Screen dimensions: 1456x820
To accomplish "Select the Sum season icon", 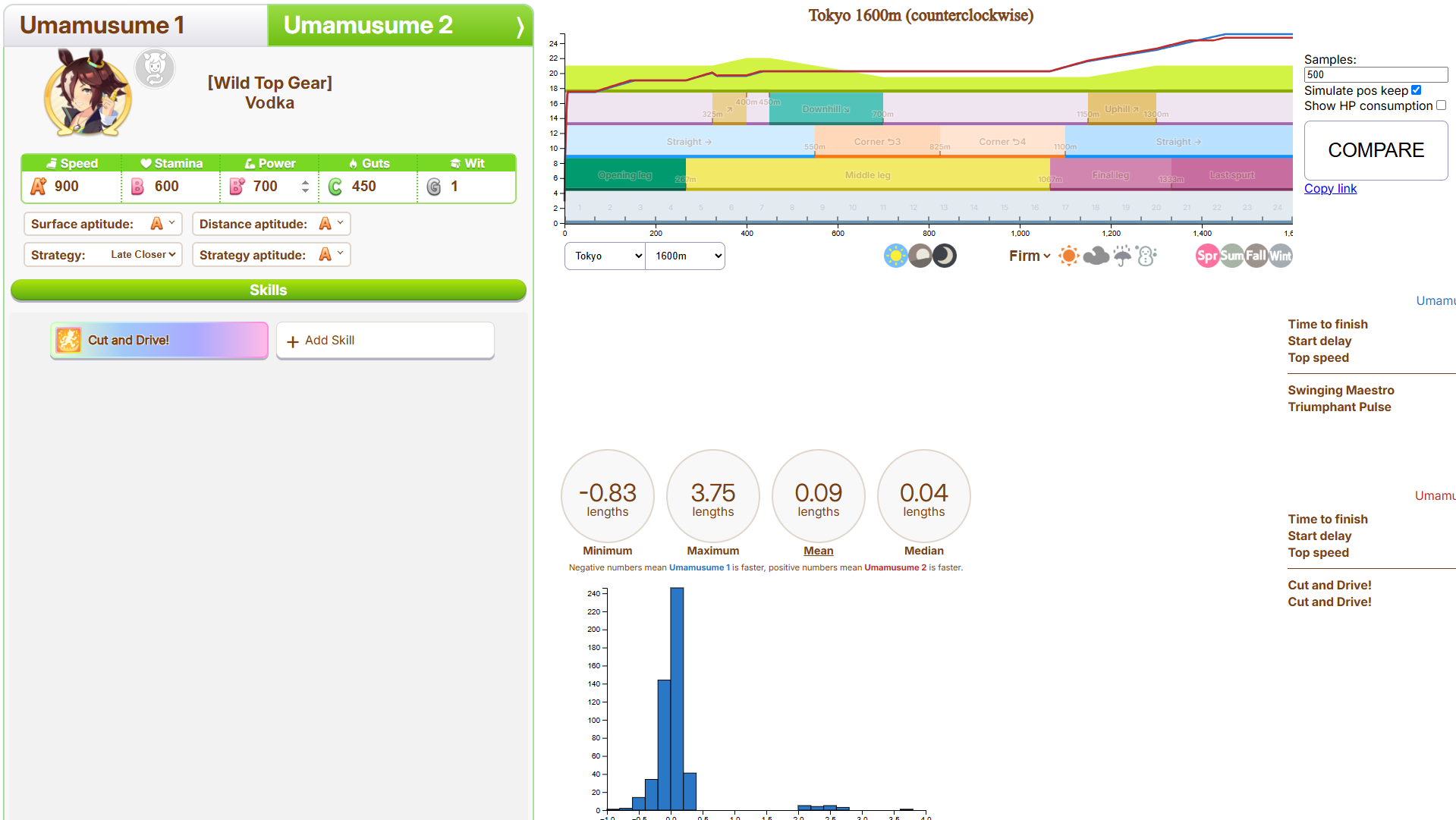I will [x=1231, y=256].
